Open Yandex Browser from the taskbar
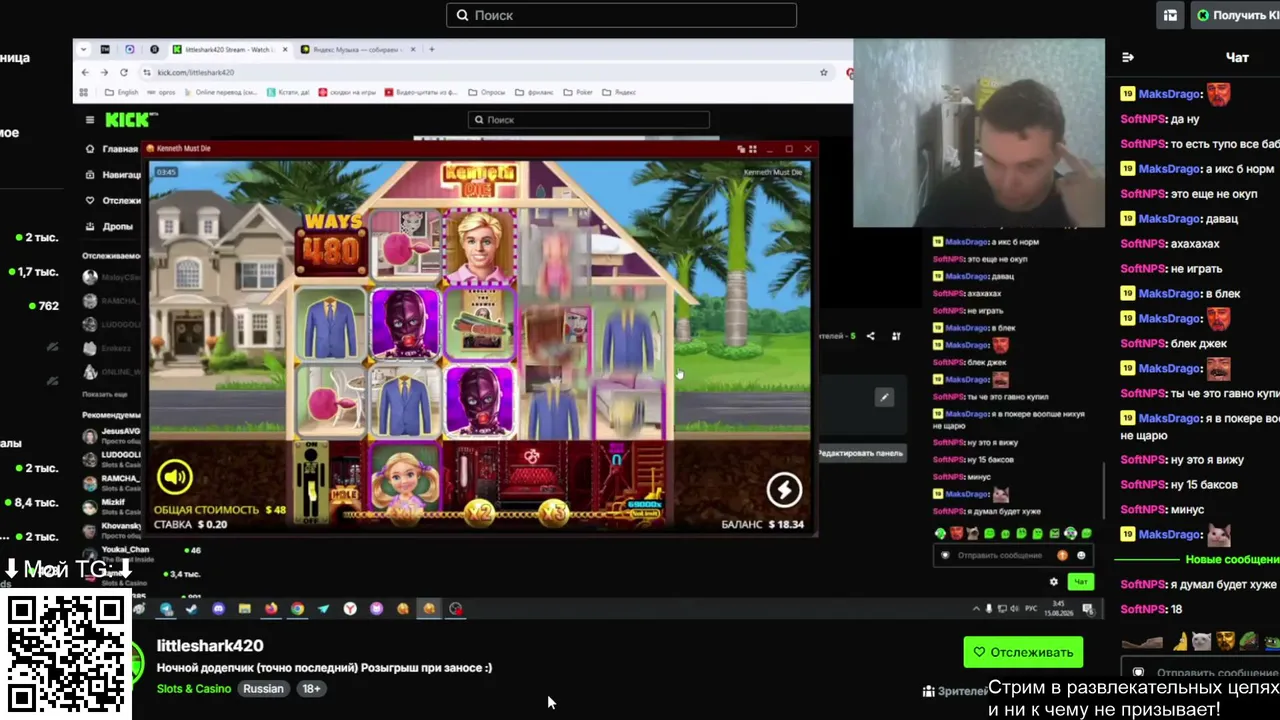Image resolution: width=1280 pixels, height=720 pixels. 350,609
